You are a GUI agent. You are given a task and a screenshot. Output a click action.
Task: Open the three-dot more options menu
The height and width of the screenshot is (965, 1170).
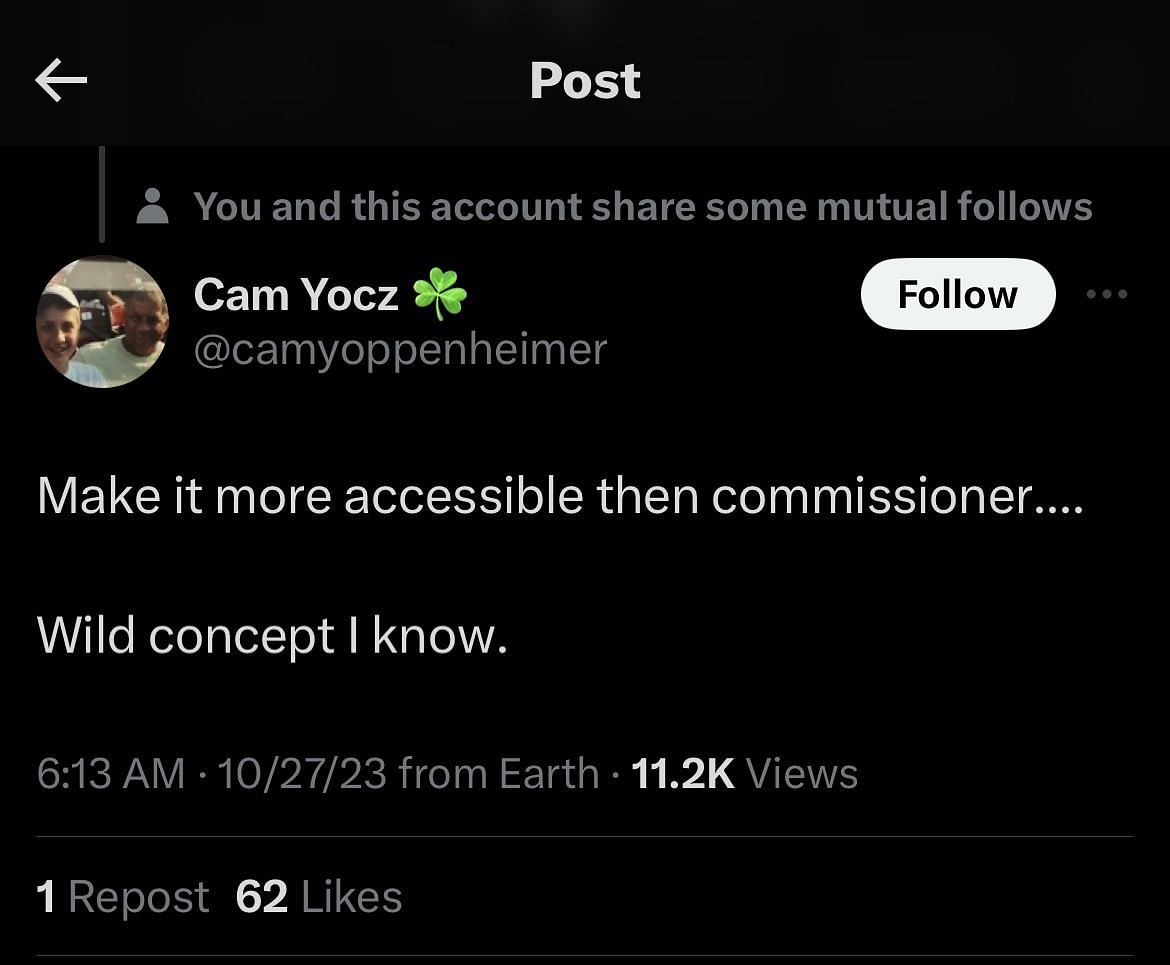(x=1107, y=294)
